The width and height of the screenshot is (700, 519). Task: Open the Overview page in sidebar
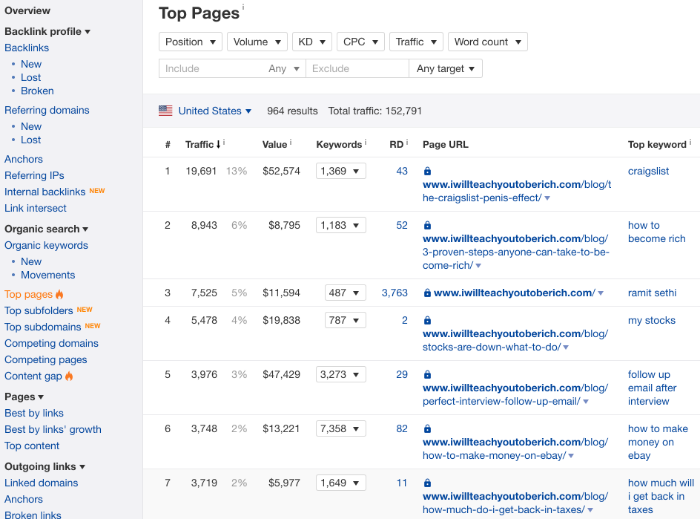27,10
